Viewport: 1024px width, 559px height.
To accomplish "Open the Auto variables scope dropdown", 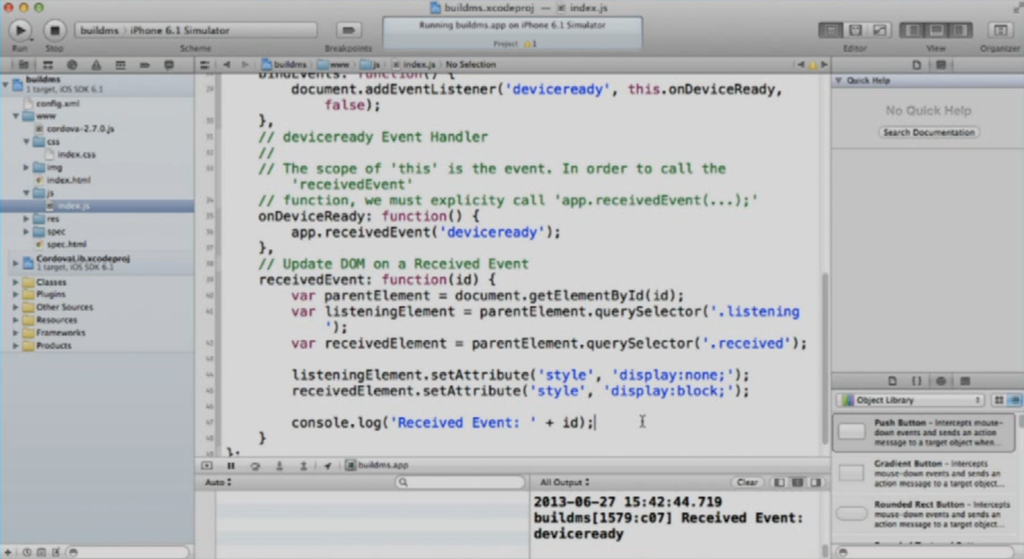I will [x=218, y=483].
